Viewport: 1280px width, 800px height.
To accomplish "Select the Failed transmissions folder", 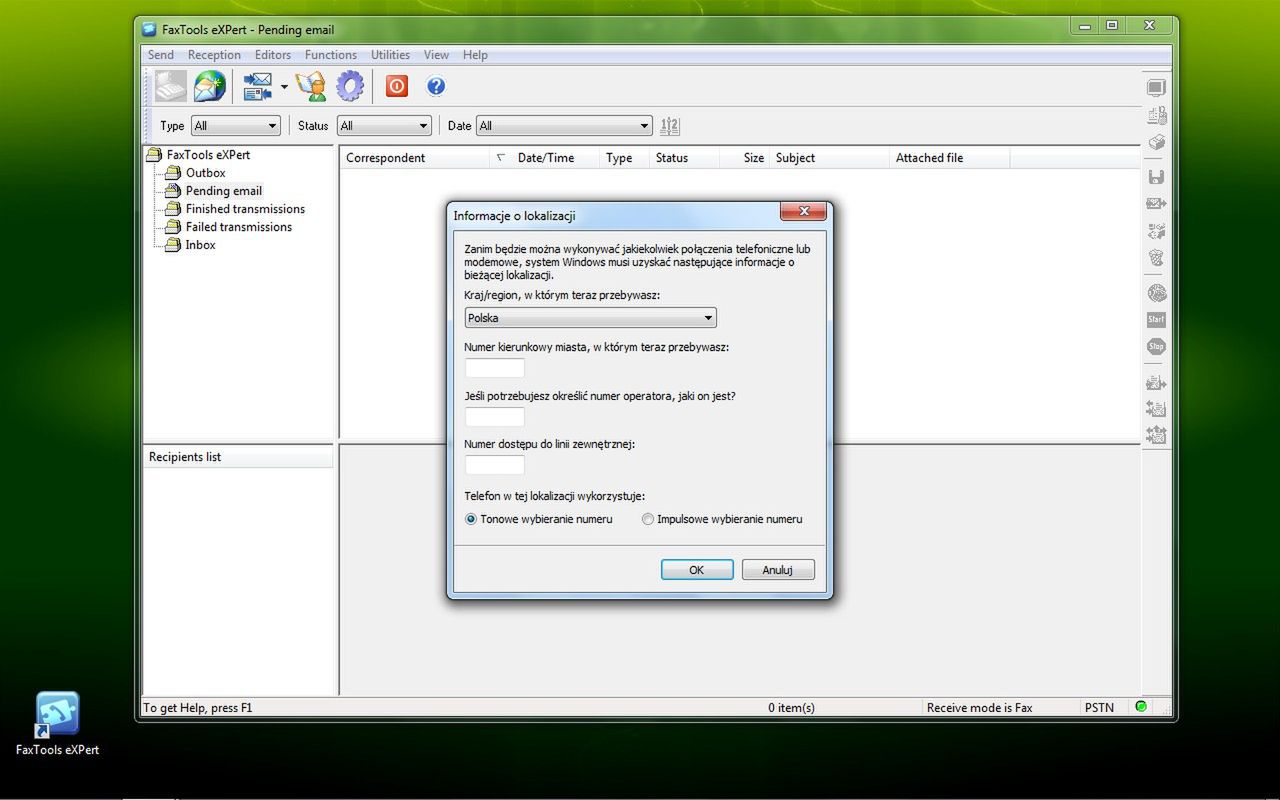I will (239, 227).
